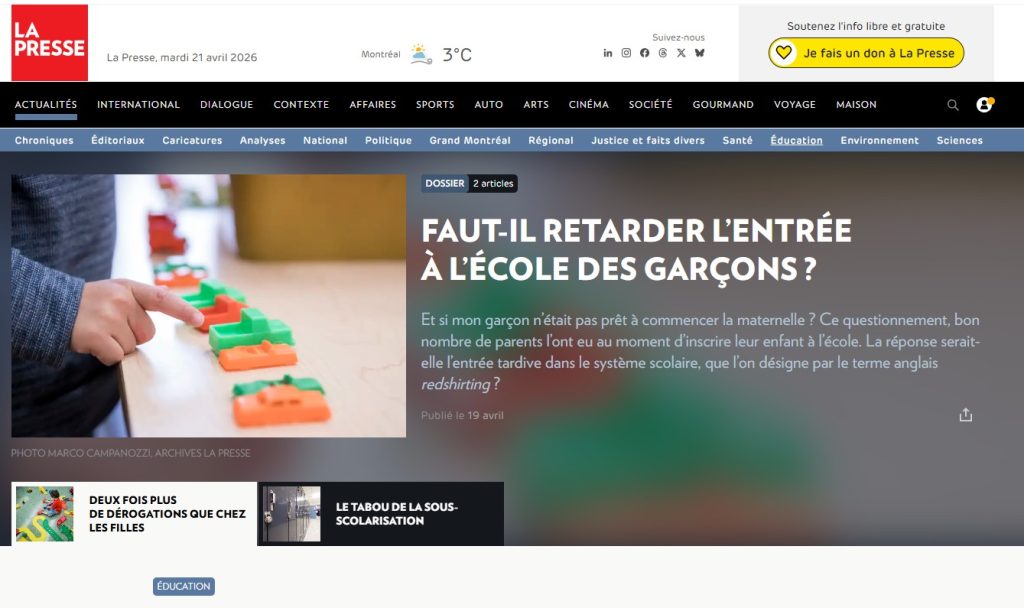Open La Presse X (Twitter) icon
The image size is (1024, 608).
click(x=681, y=53)
